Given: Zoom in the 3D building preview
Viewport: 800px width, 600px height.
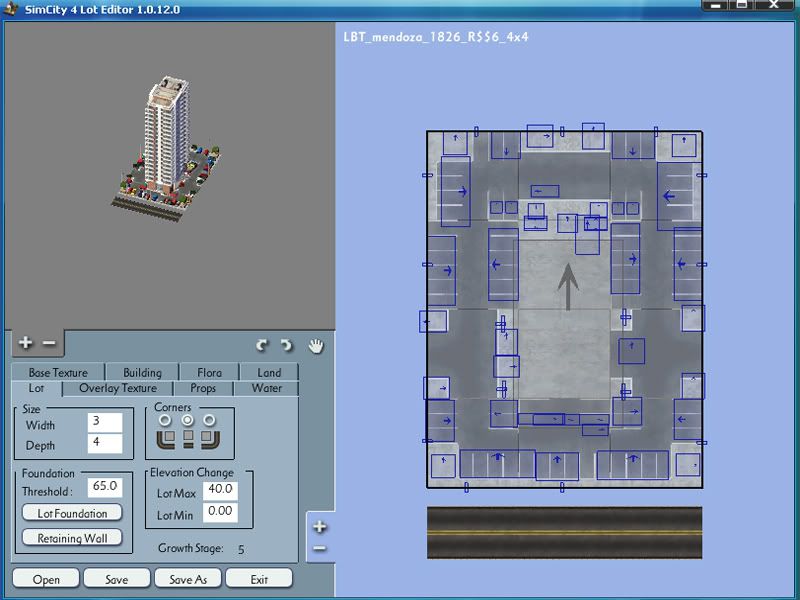Looking at the screenshot, I should point(25,343).
